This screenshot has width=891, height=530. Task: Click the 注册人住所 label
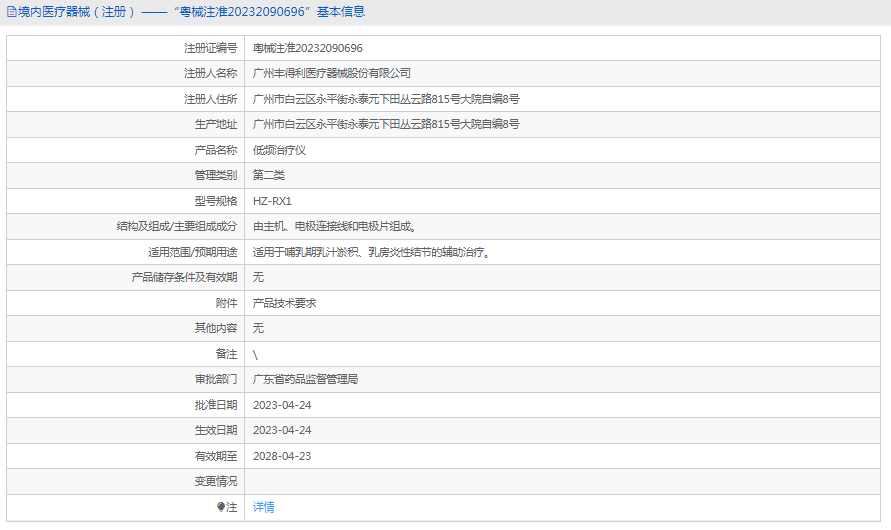pos(210,99)
